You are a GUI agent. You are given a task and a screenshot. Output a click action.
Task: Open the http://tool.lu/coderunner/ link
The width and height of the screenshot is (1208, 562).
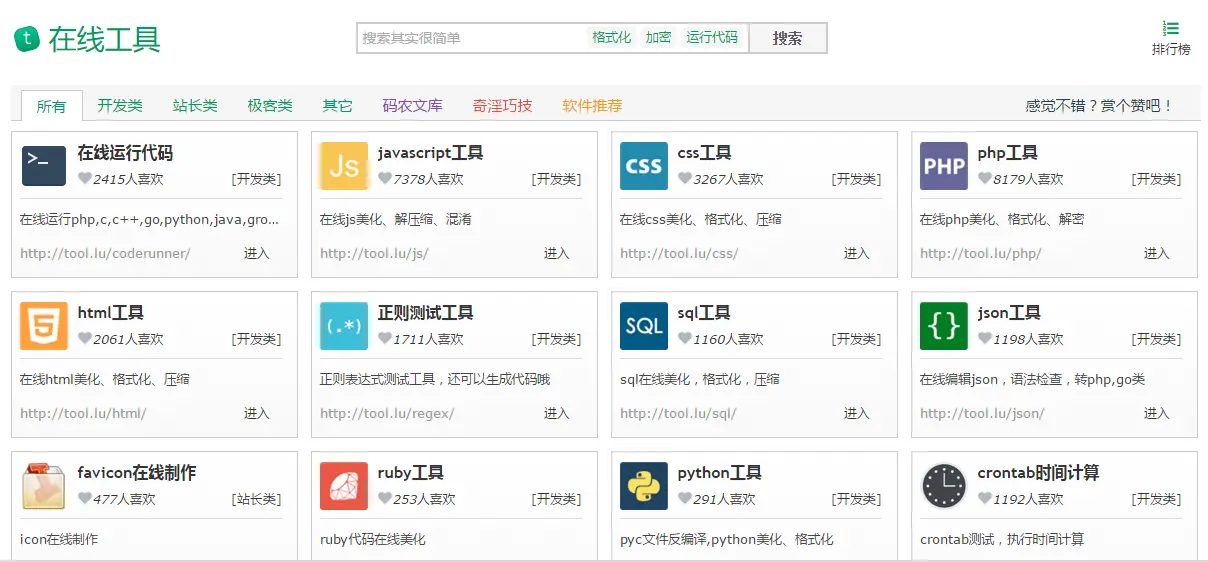click(105, 254)
